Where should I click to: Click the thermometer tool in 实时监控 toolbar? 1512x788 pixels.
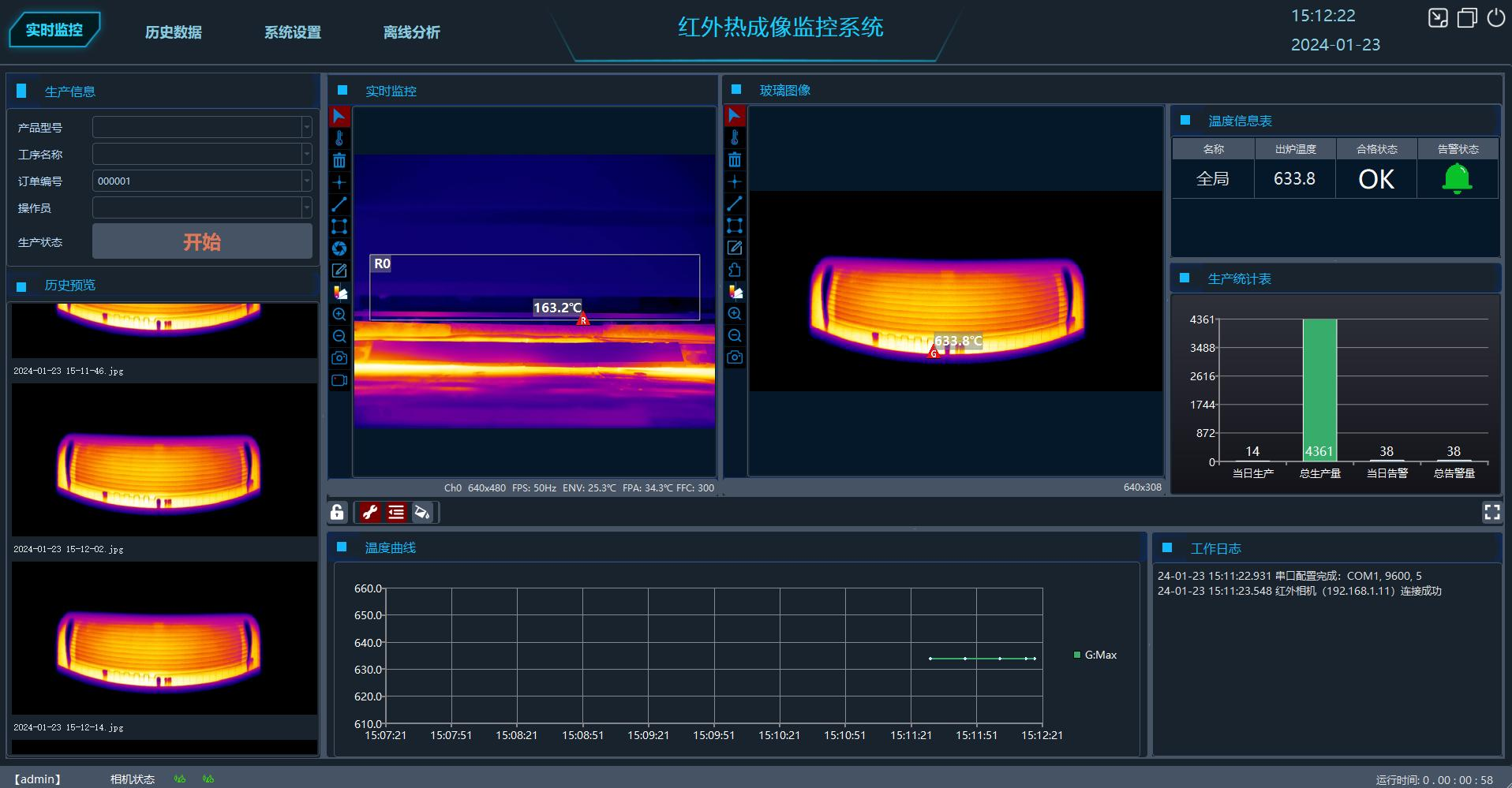pos(339,139)
